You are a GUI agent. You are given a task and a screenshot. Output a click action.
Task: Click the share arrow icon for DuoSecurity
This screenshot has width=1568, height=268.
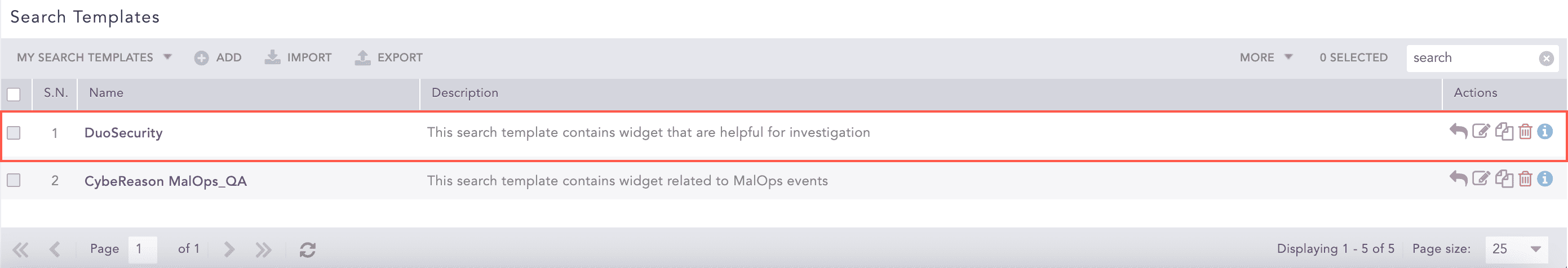pos(1458,131)
